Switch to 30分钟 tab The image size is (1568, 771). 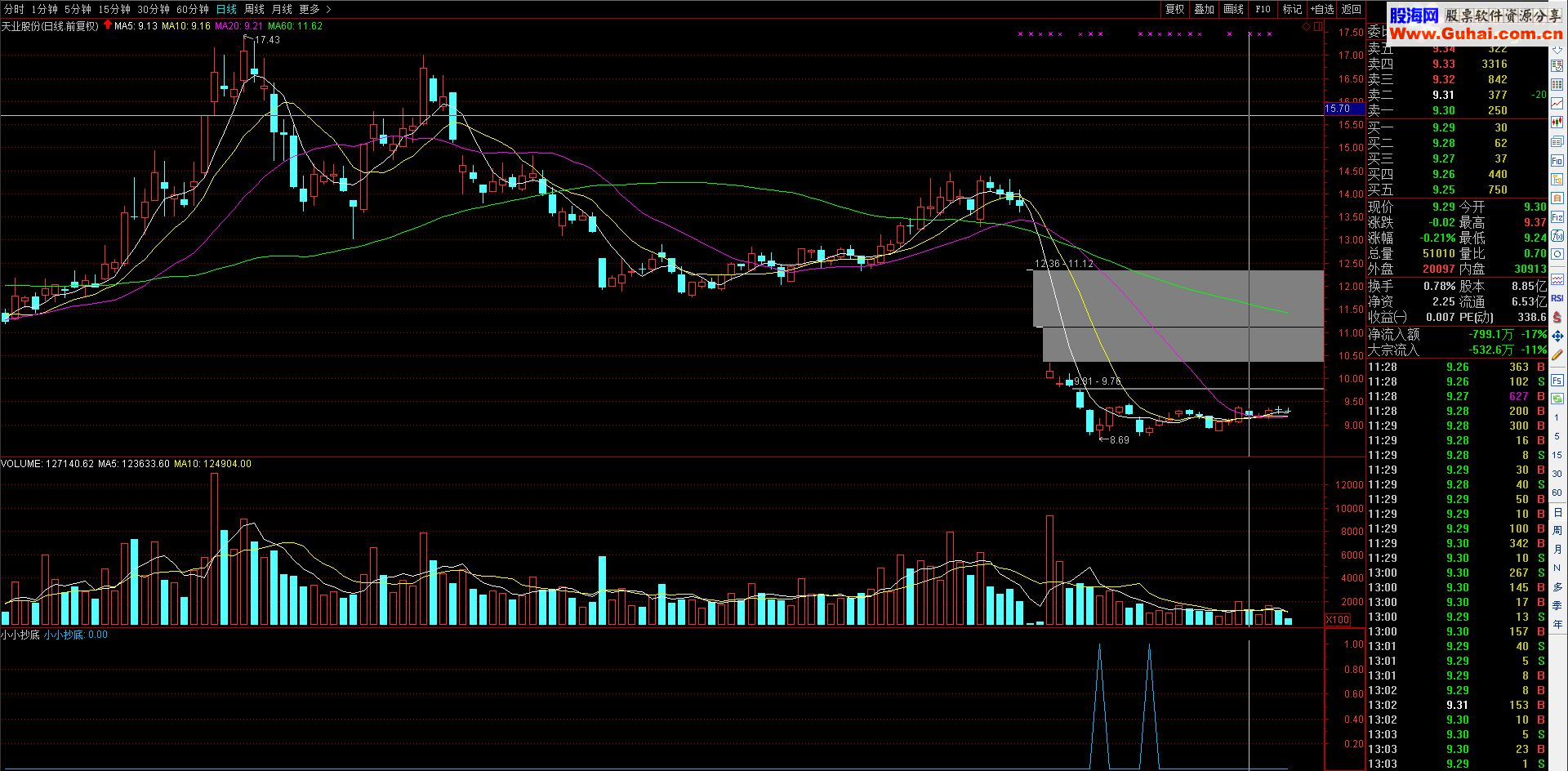(x=154, y=9)
